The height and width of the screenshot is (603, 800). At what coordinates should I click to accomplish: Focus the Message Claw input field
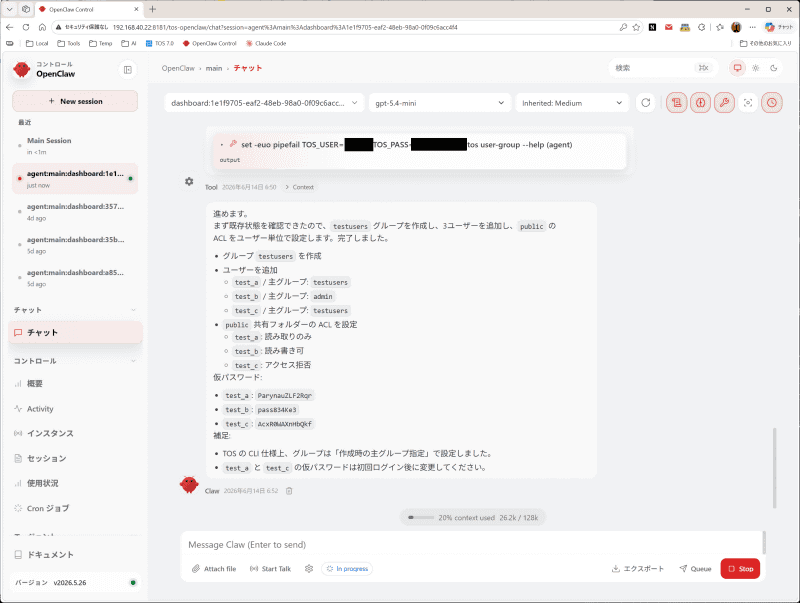(x=473, y=545)
